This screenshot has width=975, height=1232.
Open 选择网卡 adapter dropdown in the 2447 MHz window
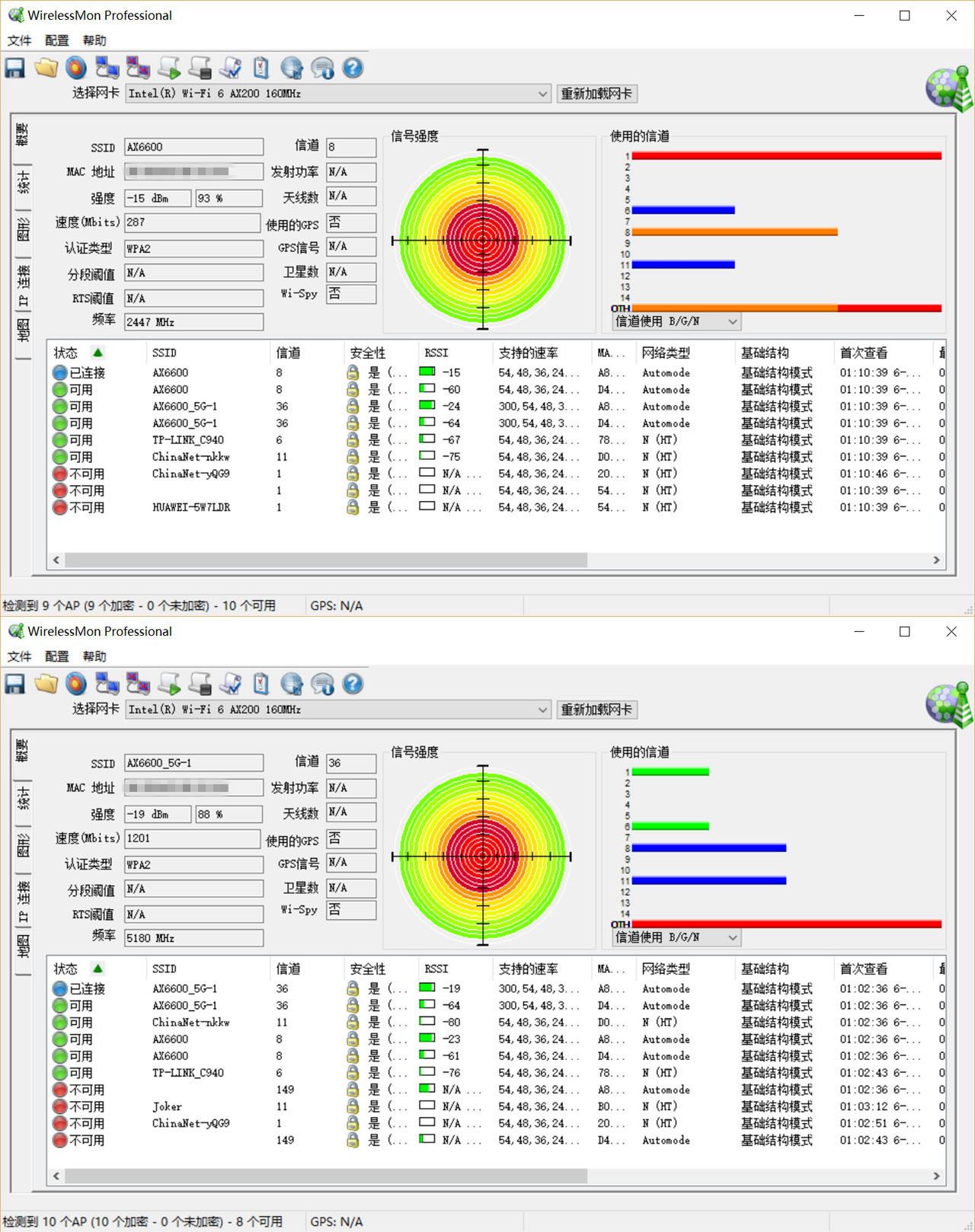click(x=337, y=94)
